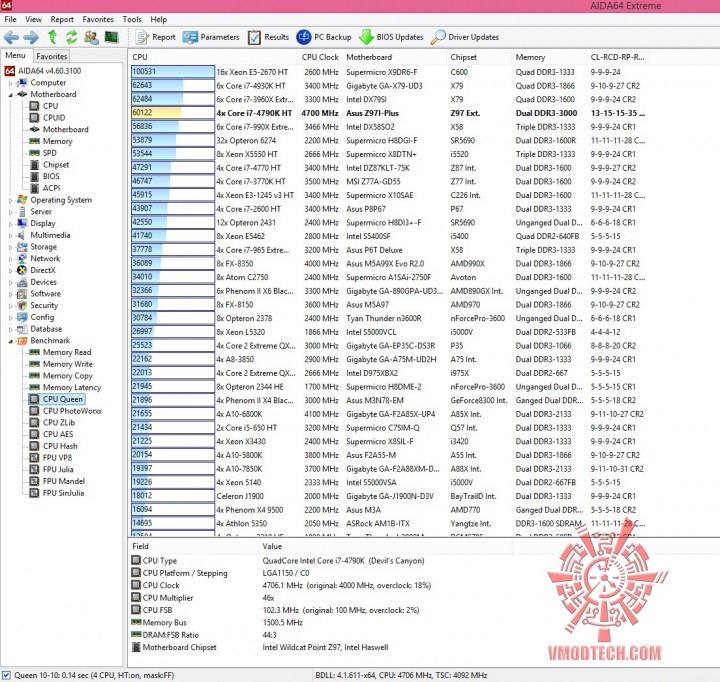Collapse the Benchmark tree node
Screen dimensions: 720x682
[x=11, y=341]
